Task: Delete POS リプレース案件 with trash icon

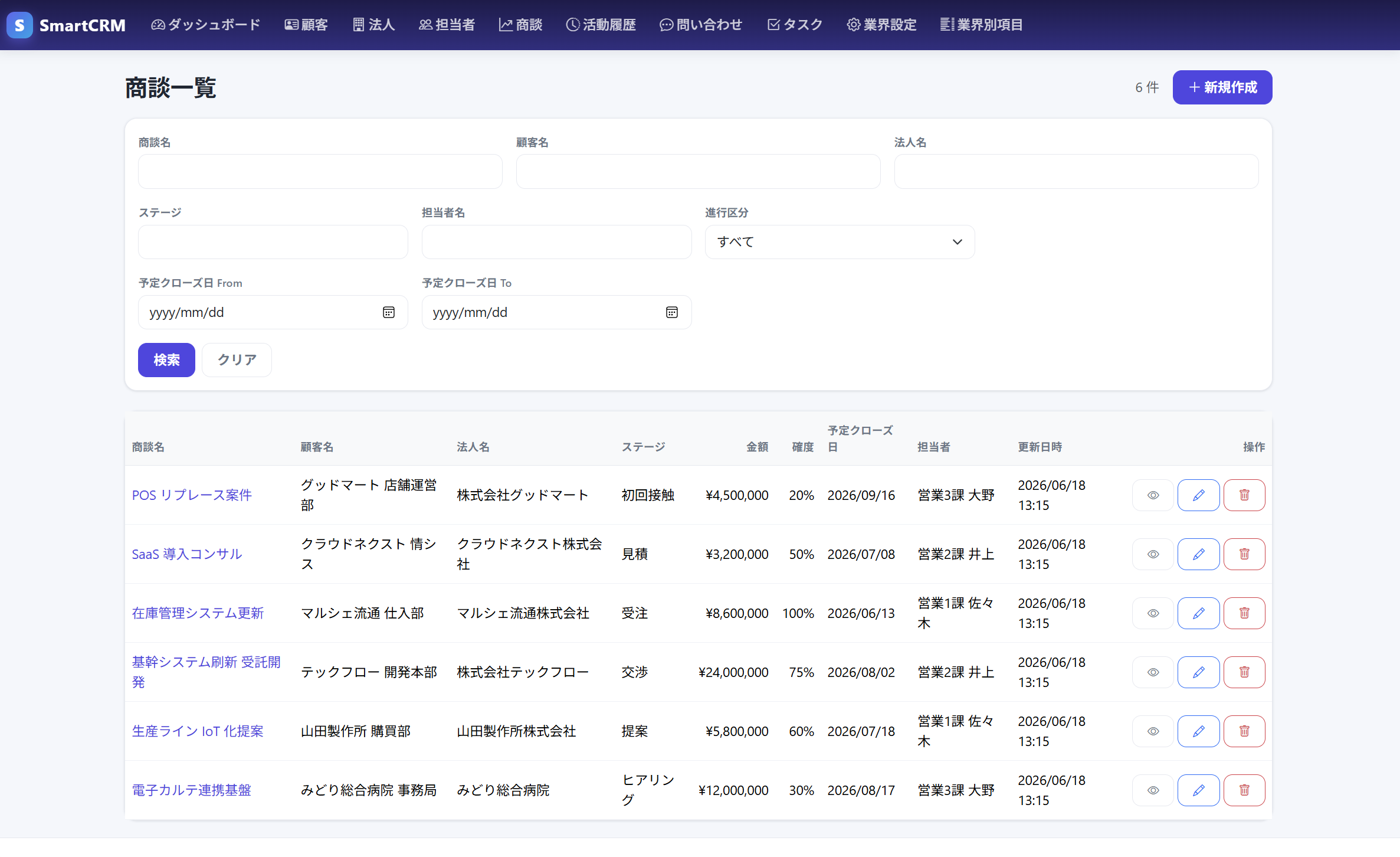Action: click(1244, 495)
